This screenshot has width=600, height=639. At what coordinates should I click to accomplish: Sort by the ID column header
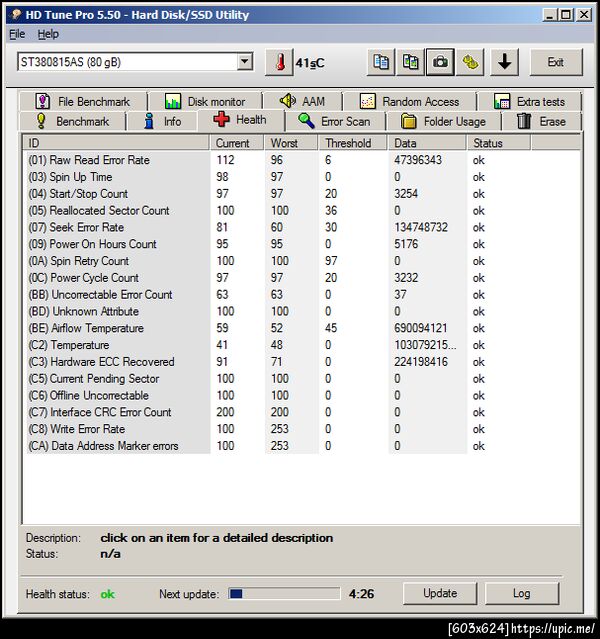116,143
